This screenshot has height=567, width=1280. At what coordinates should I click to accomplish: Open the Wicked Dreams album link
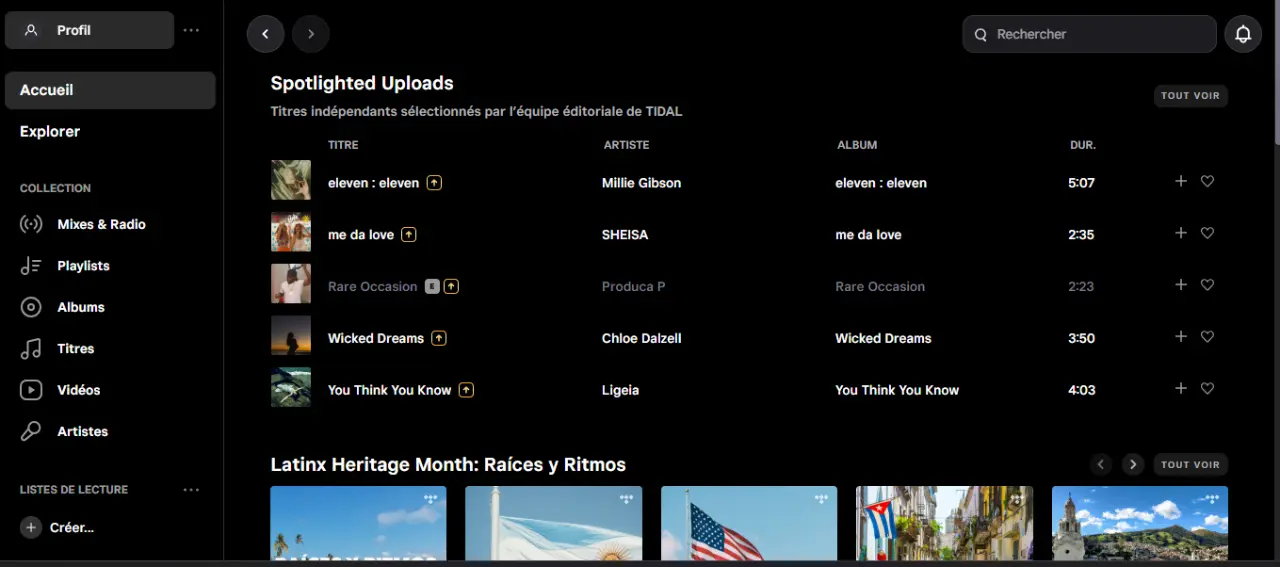pos(884,338)
